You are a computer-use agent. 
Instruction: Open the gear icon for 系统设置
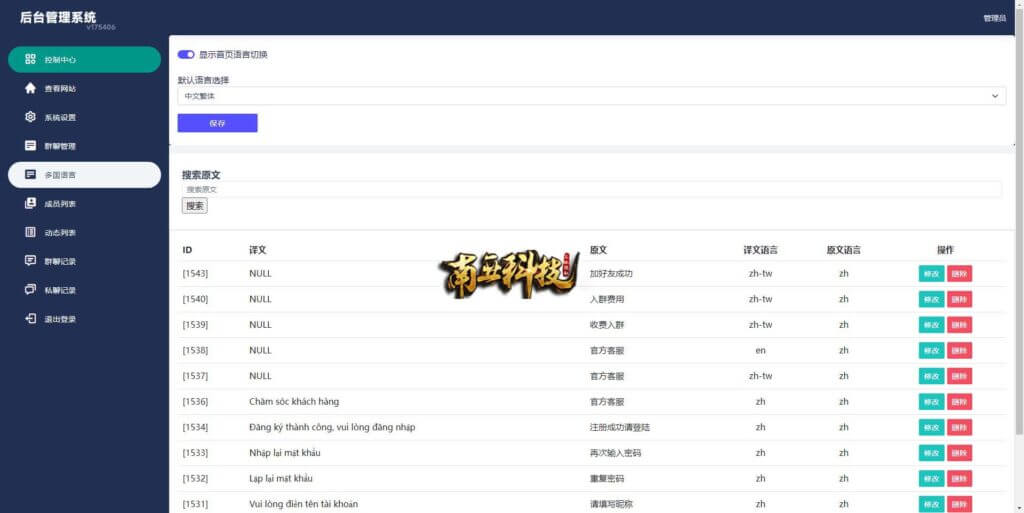pos(30,117)
